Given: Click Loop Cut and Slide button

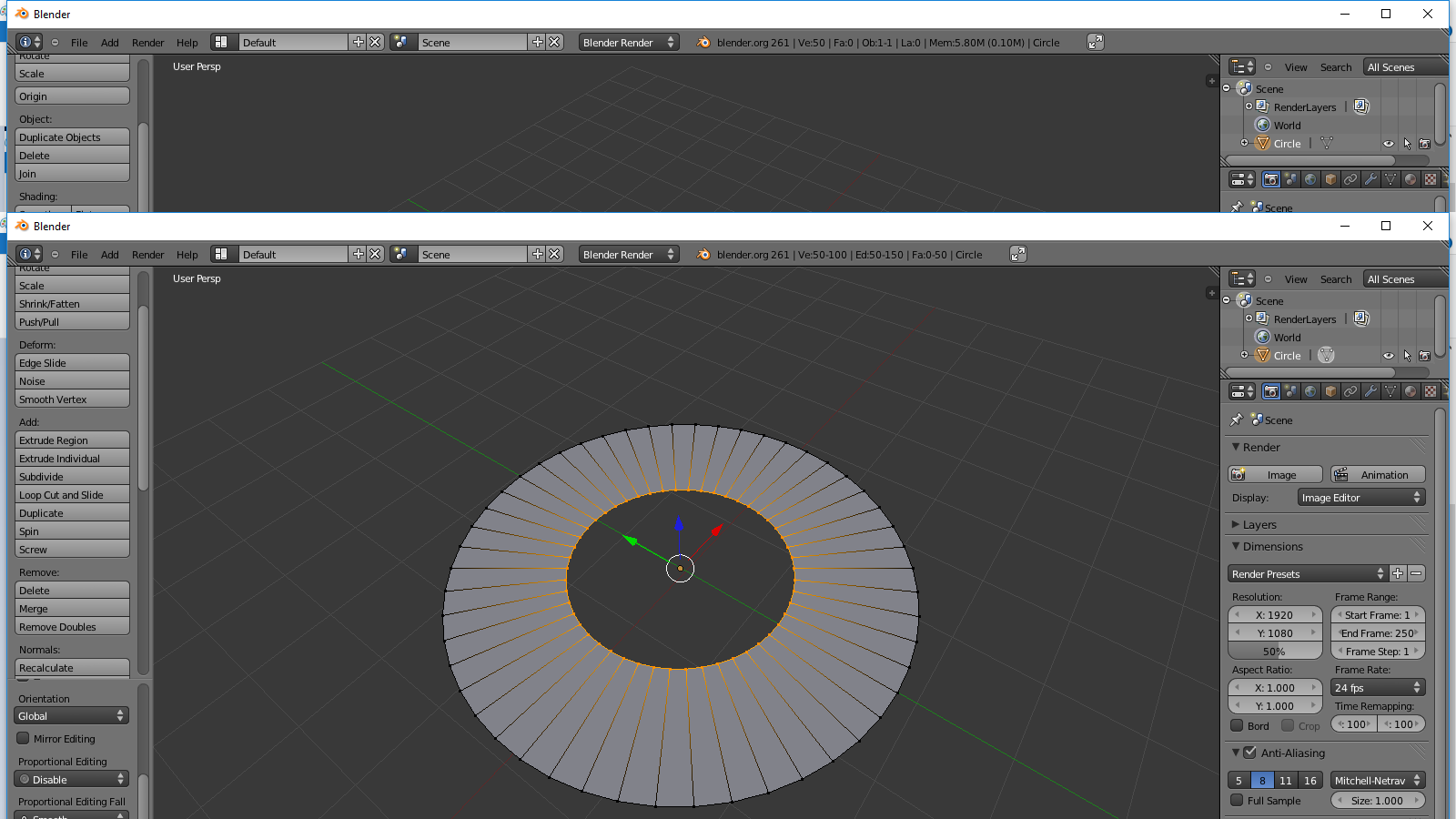Looking at the screenshot, I should pos(73,494).
